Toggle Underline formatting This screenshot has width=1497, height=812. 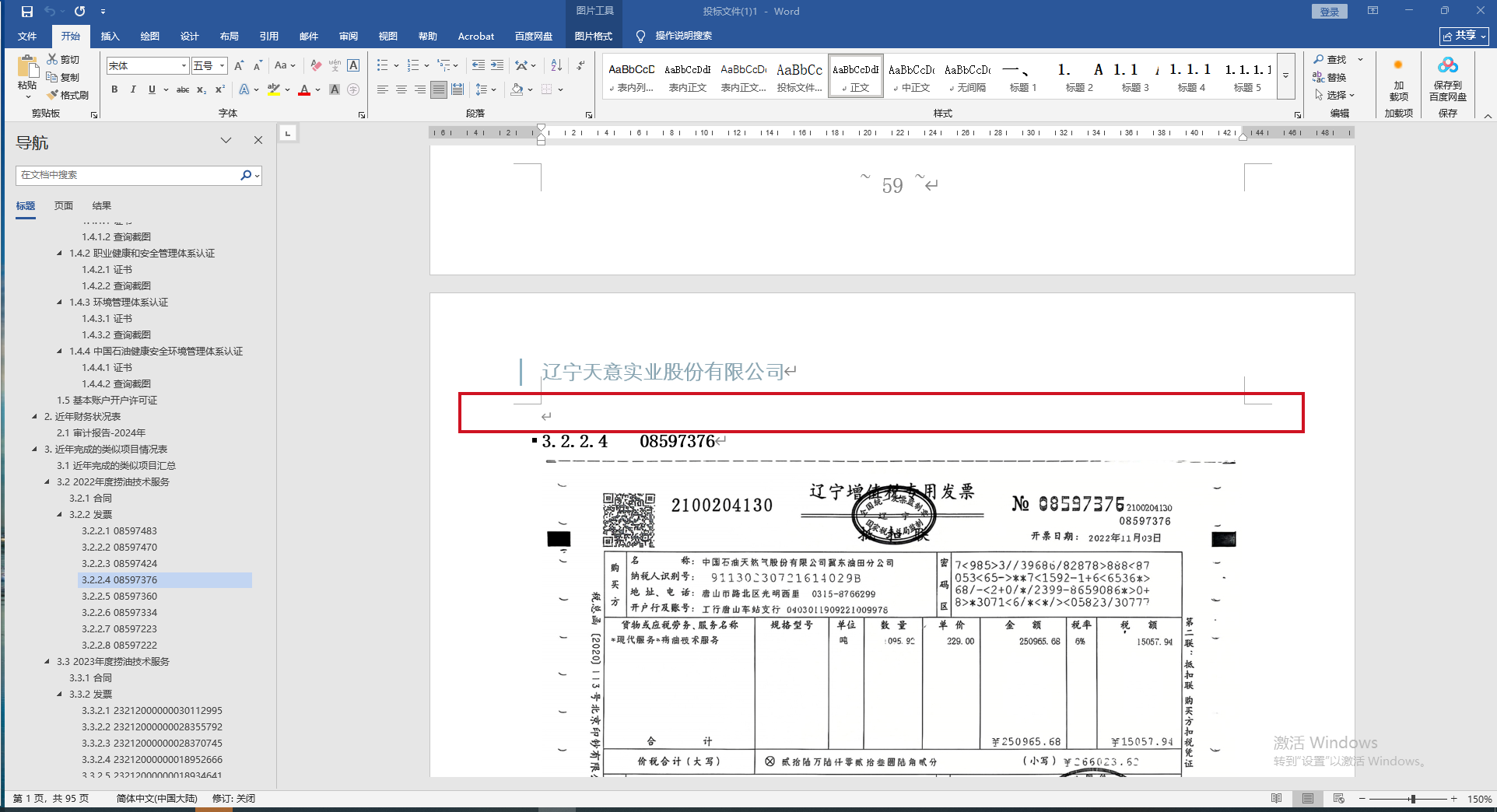coord(152,90)
